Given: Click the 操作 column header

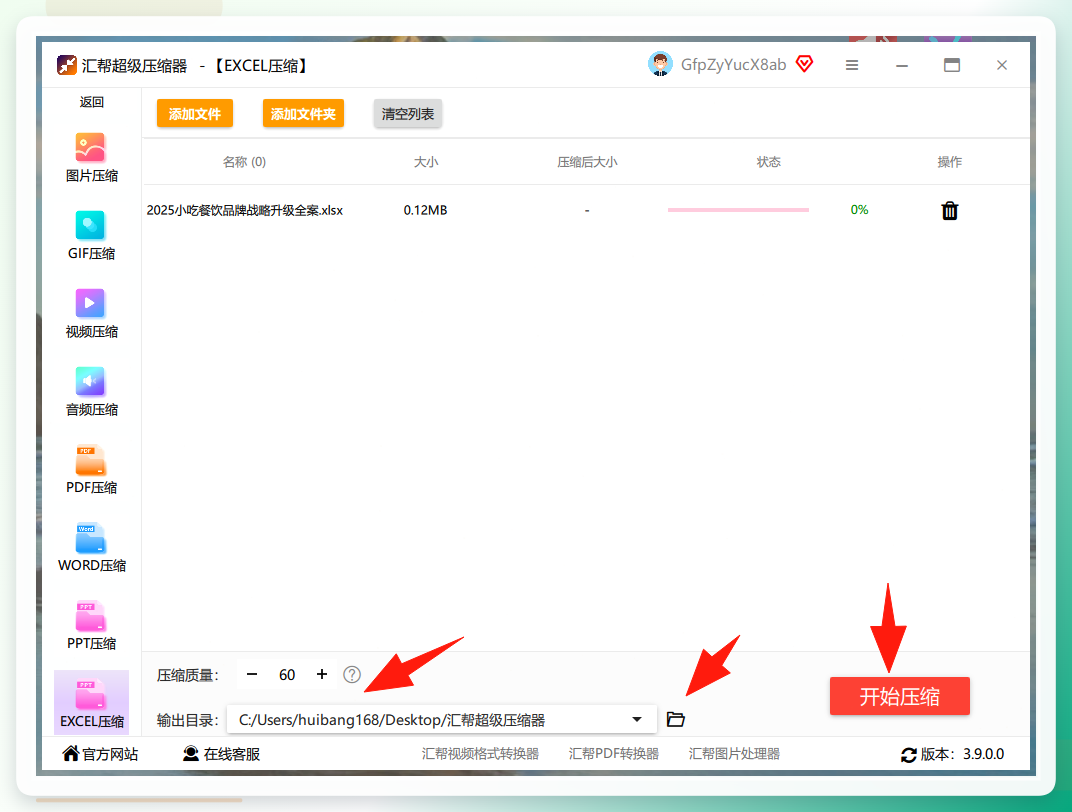Looking at the screenshot, I should click(x=950, y=162).
